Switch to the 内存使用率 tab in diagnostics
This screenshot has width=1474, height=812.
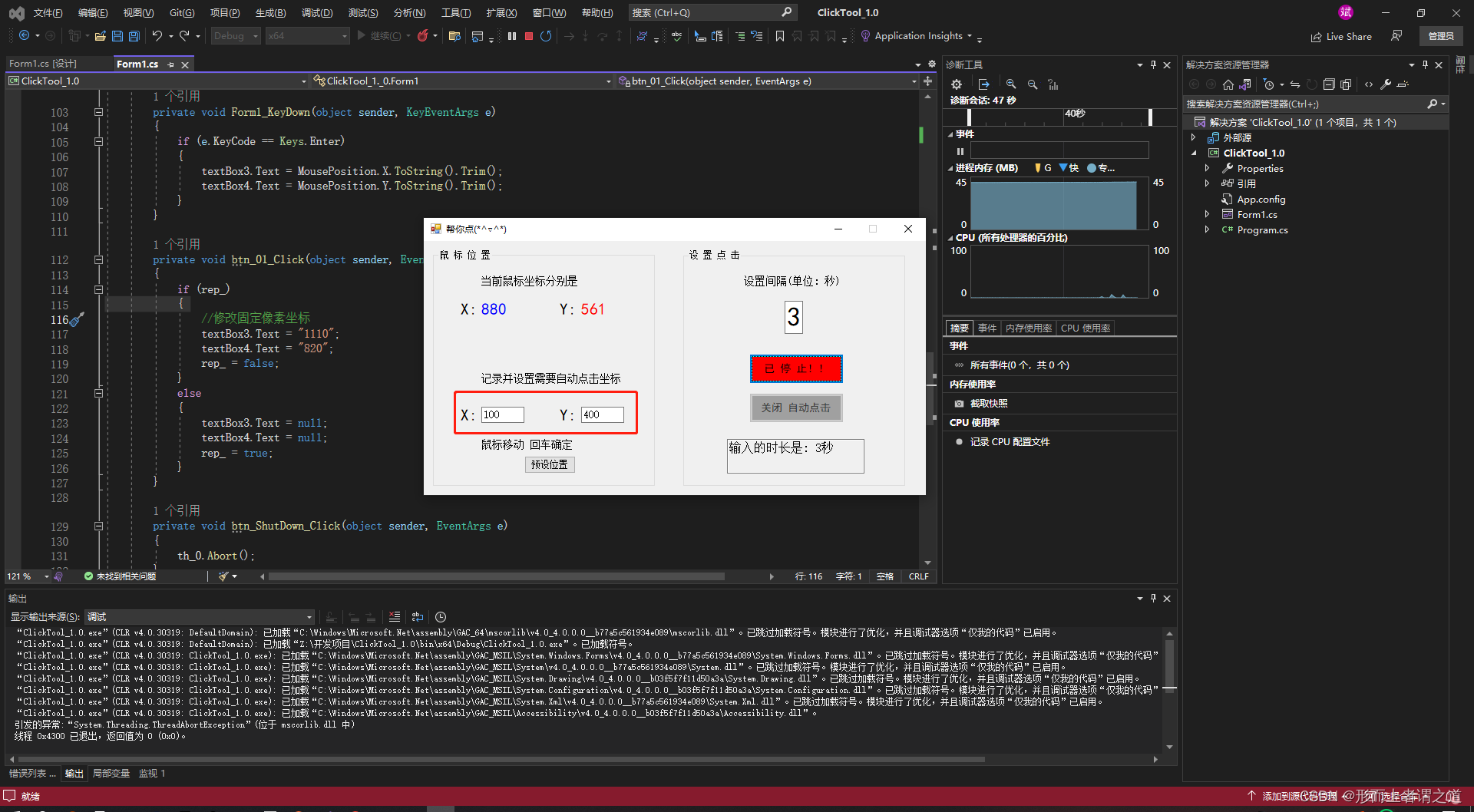click(x=1029, y=328)
